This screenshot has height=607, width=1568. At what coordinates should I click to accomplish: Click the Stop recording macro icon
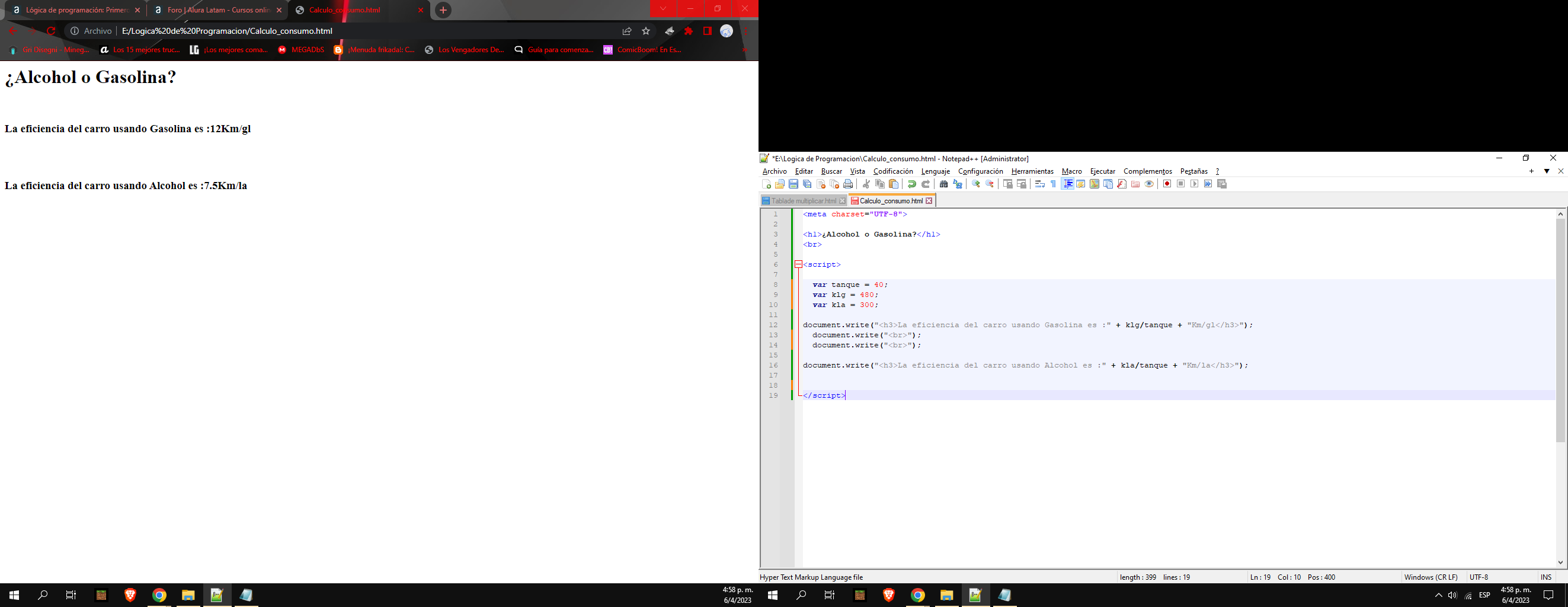(1181, 184)
